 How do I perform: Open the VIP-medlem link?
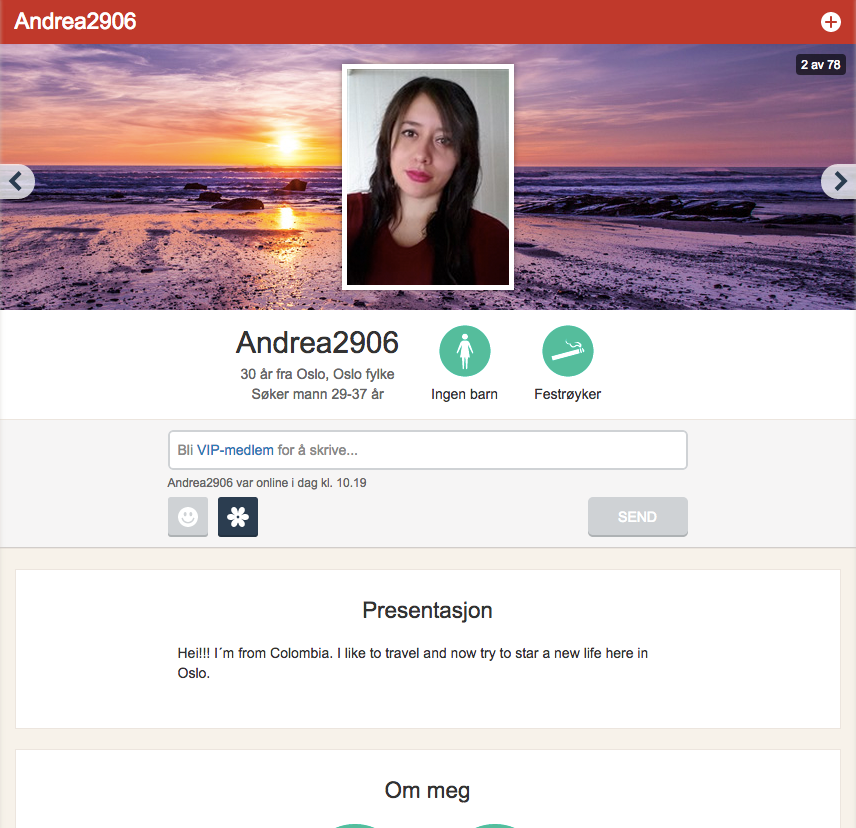tap(235, 450)
